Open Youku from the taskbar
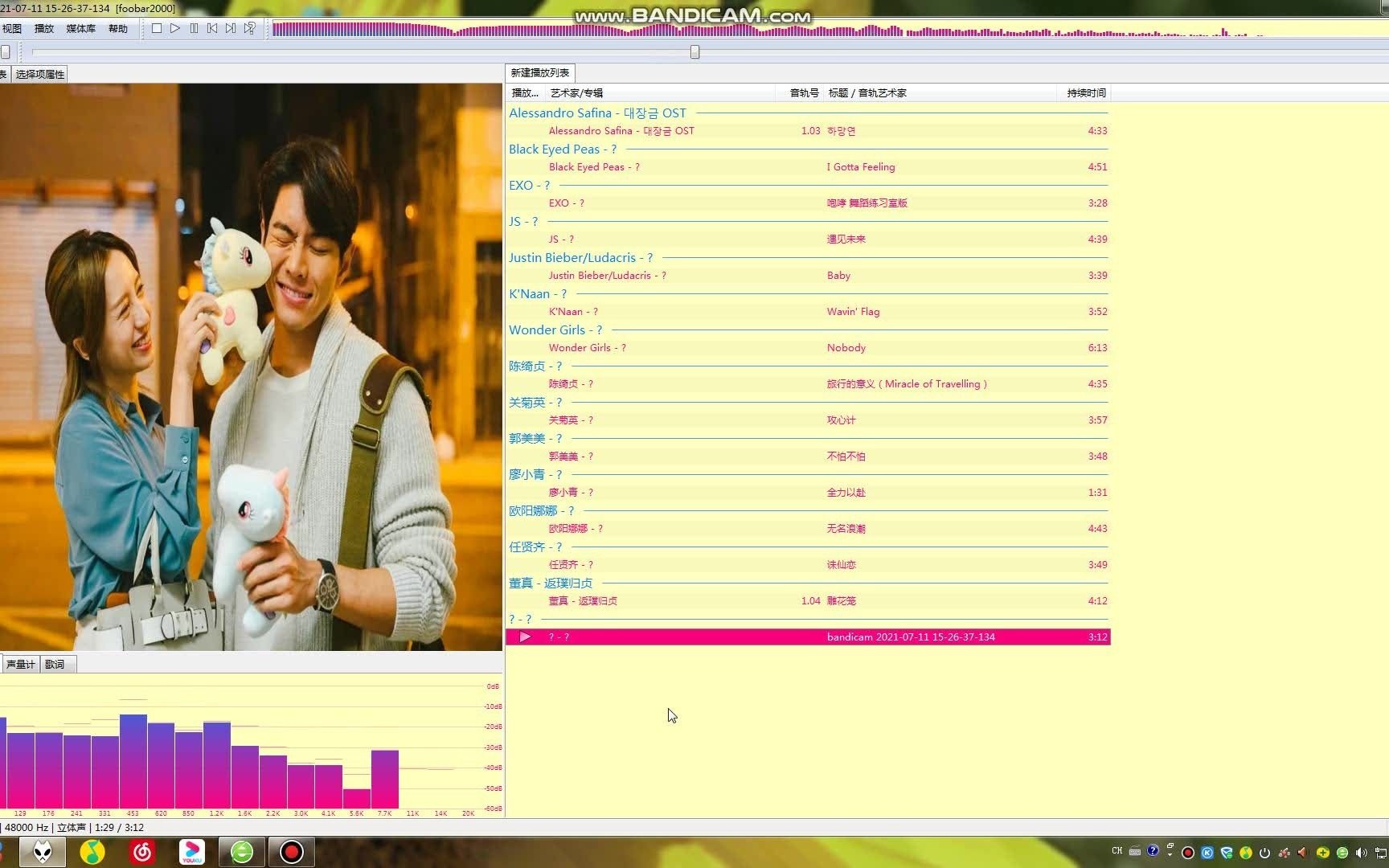 click(x=192, y=852)
